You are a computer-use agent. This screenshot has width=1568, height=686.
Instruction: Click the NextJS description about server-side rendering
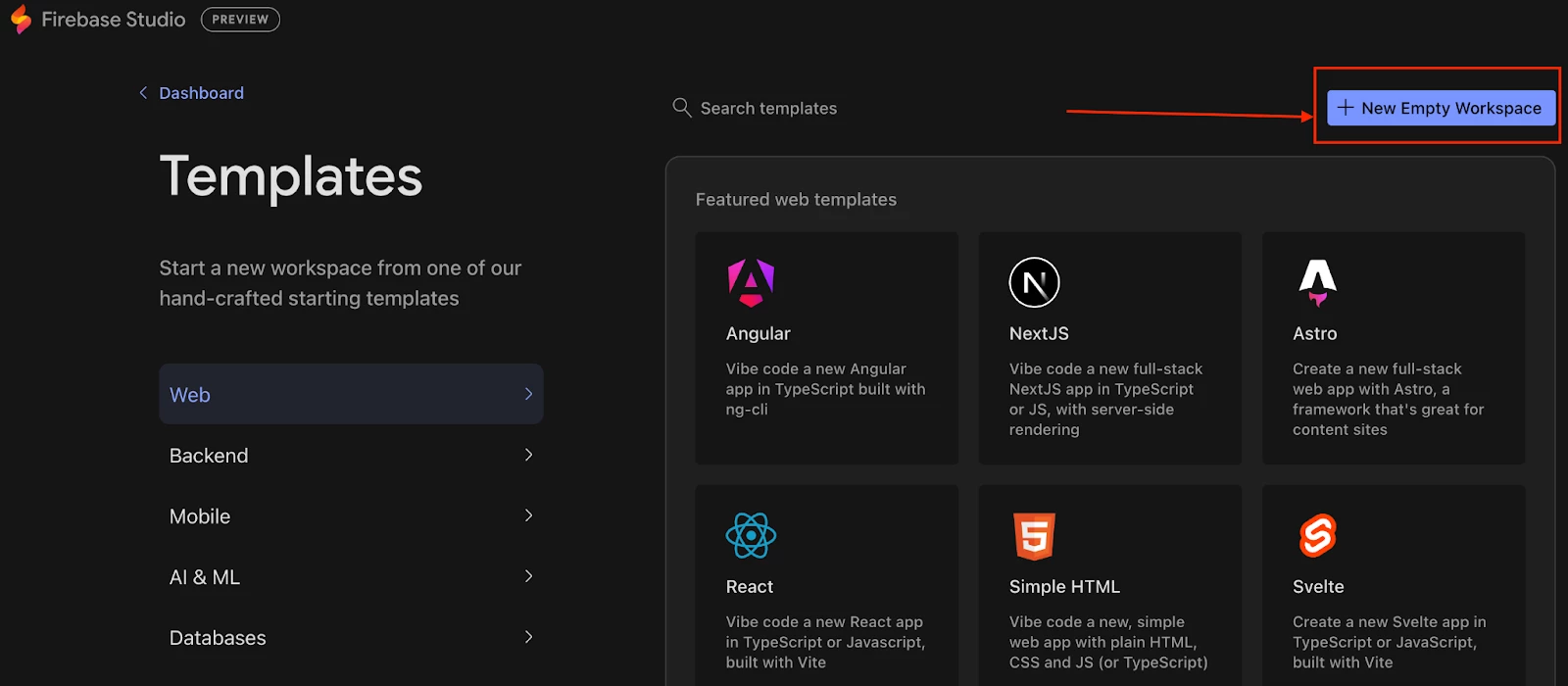point(1105,399)
